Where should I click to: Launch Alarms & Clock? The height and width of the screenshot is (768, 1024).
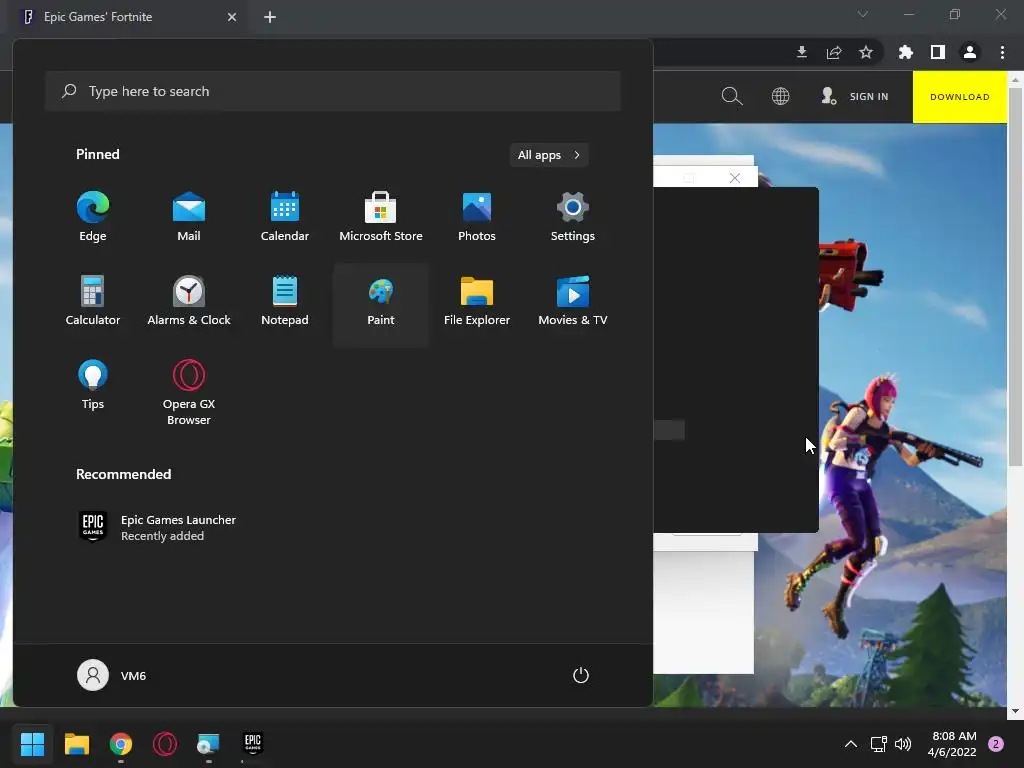click(x=189, y=301)
